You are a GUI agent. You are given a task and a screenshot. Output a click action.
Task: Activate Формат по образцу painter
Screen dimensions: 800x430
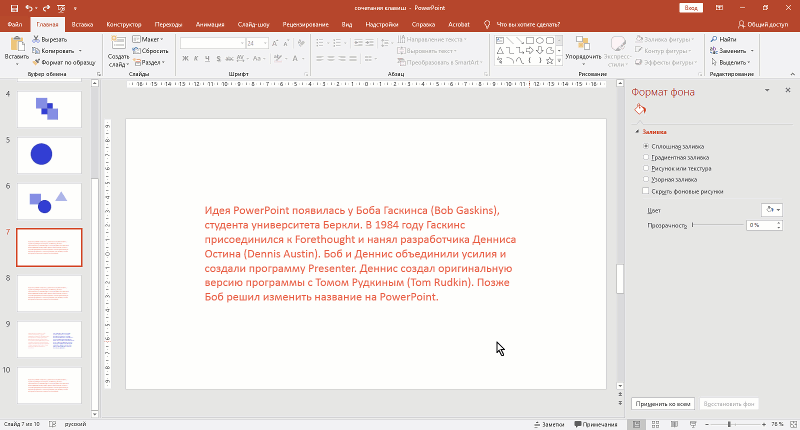click(64, 62)
